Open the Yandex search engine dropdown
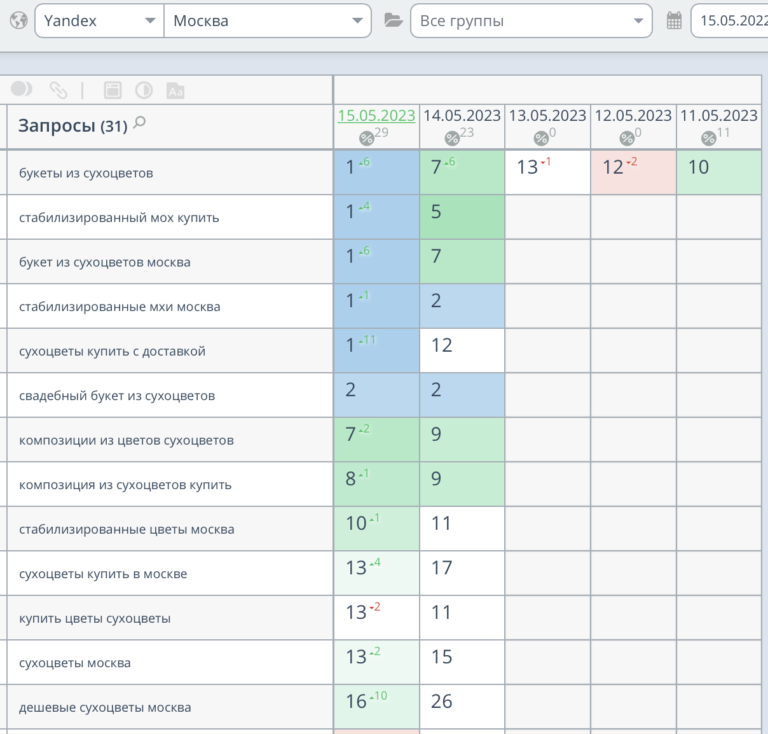Image resolution: width=768 pixels, height=734 pixels. click(99, 20)
